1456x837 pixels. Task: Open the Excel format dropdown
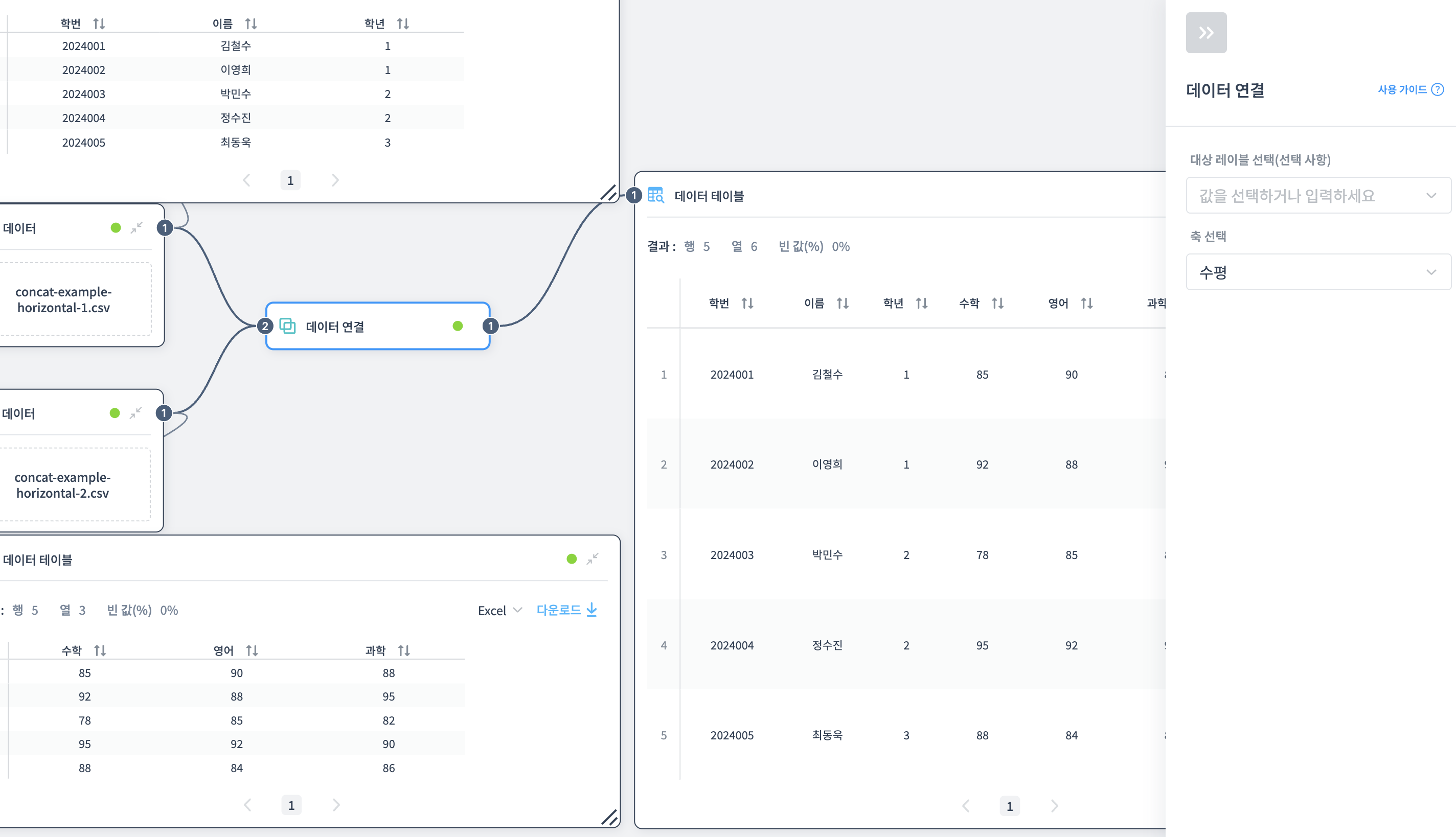pyautogui.click(x=499, y=611)
